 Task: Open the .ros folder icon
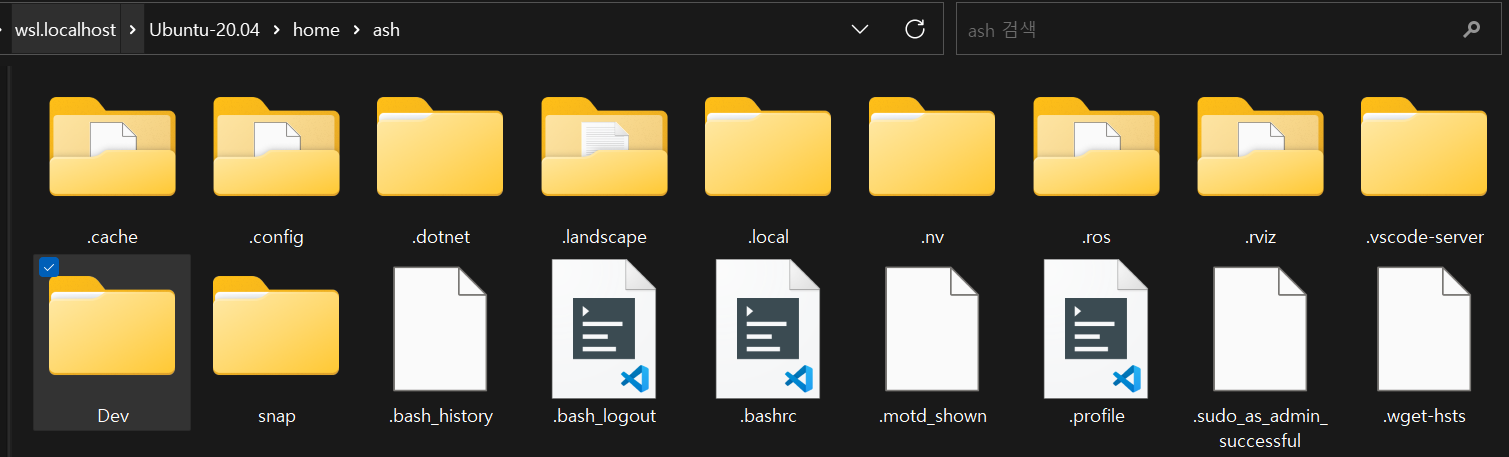point(1096,147)
